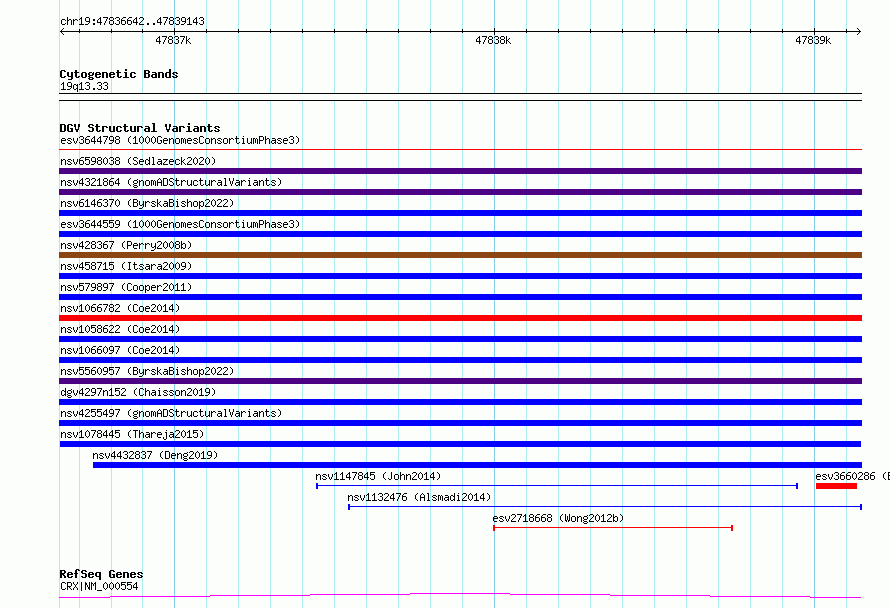Select the 19q13.33 band label
890x608 pixels.
point(84,86)
